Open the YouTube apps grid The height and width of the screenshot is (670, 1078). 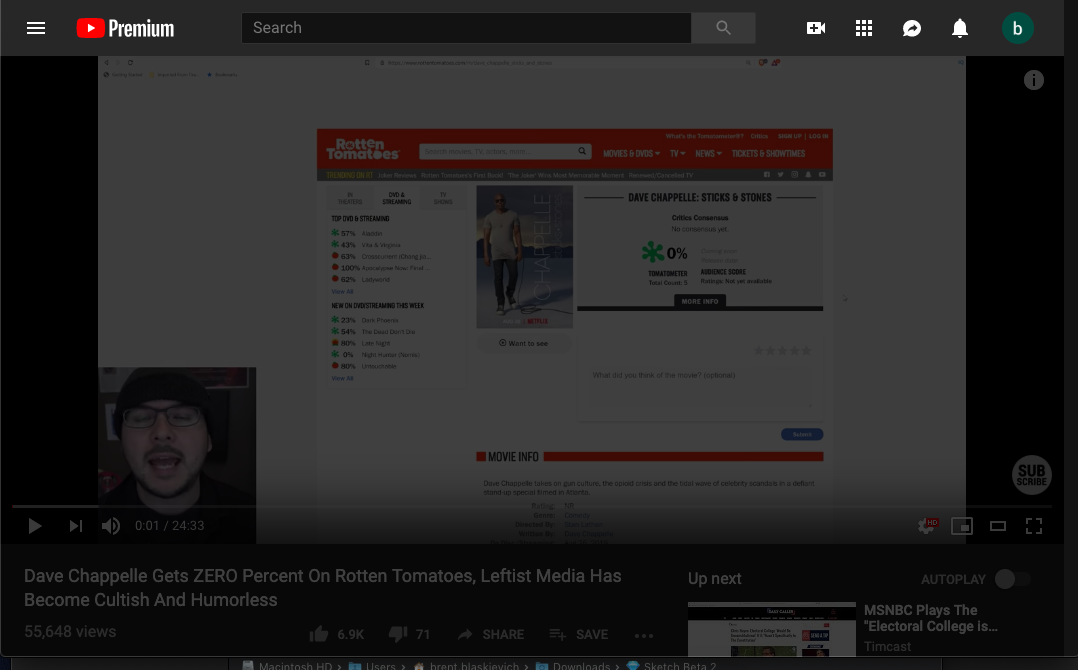864,28
